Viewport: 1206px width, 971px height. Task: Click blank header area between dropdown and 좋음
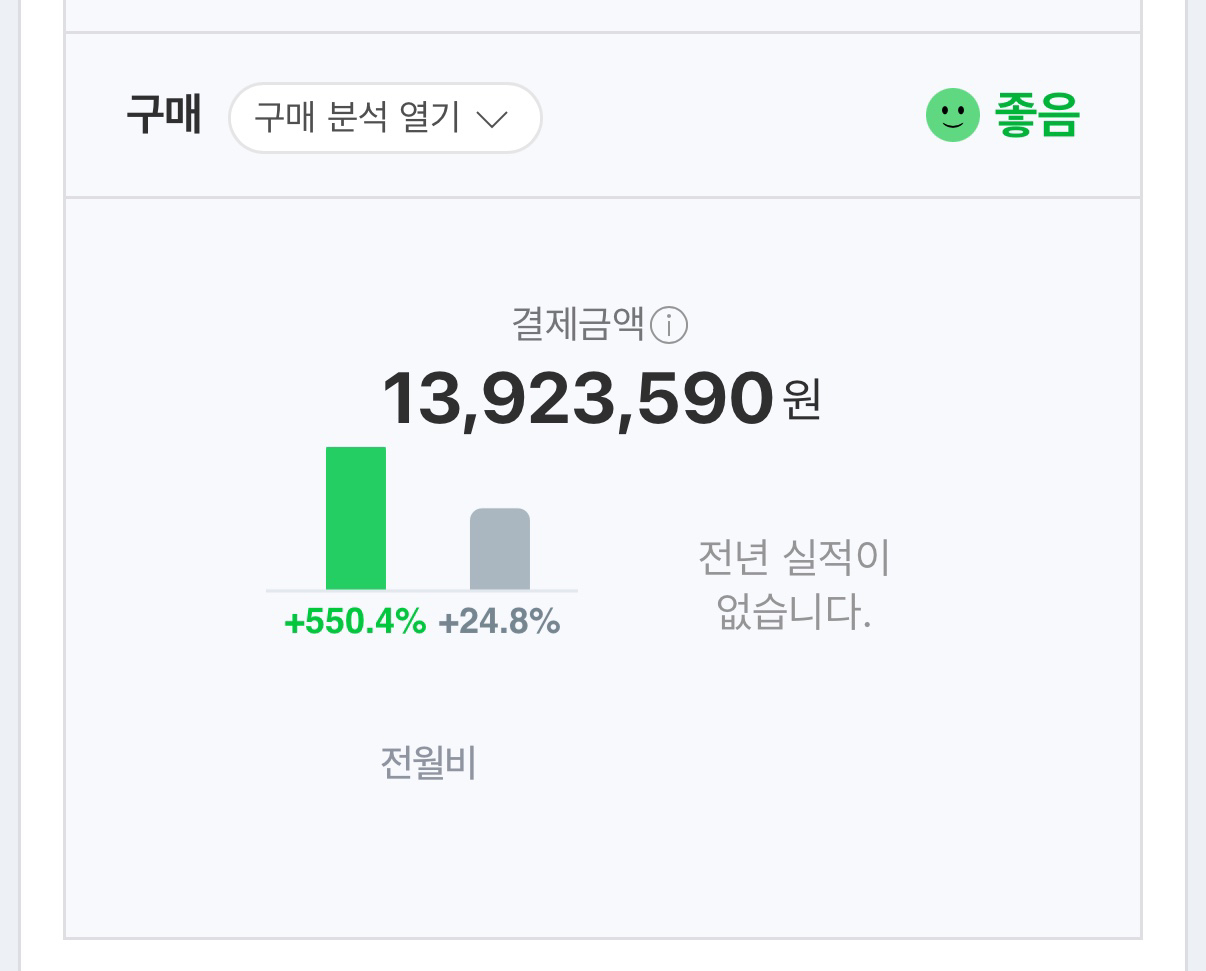730,116
